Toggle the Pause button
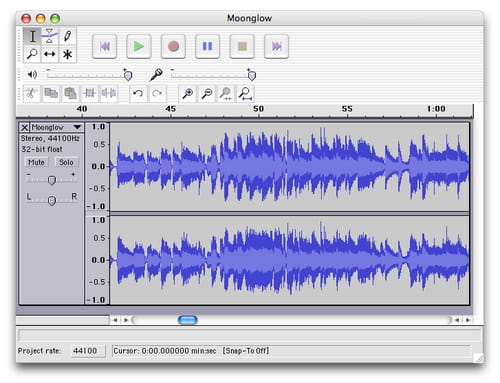The image size is (500, 383). 207,46
